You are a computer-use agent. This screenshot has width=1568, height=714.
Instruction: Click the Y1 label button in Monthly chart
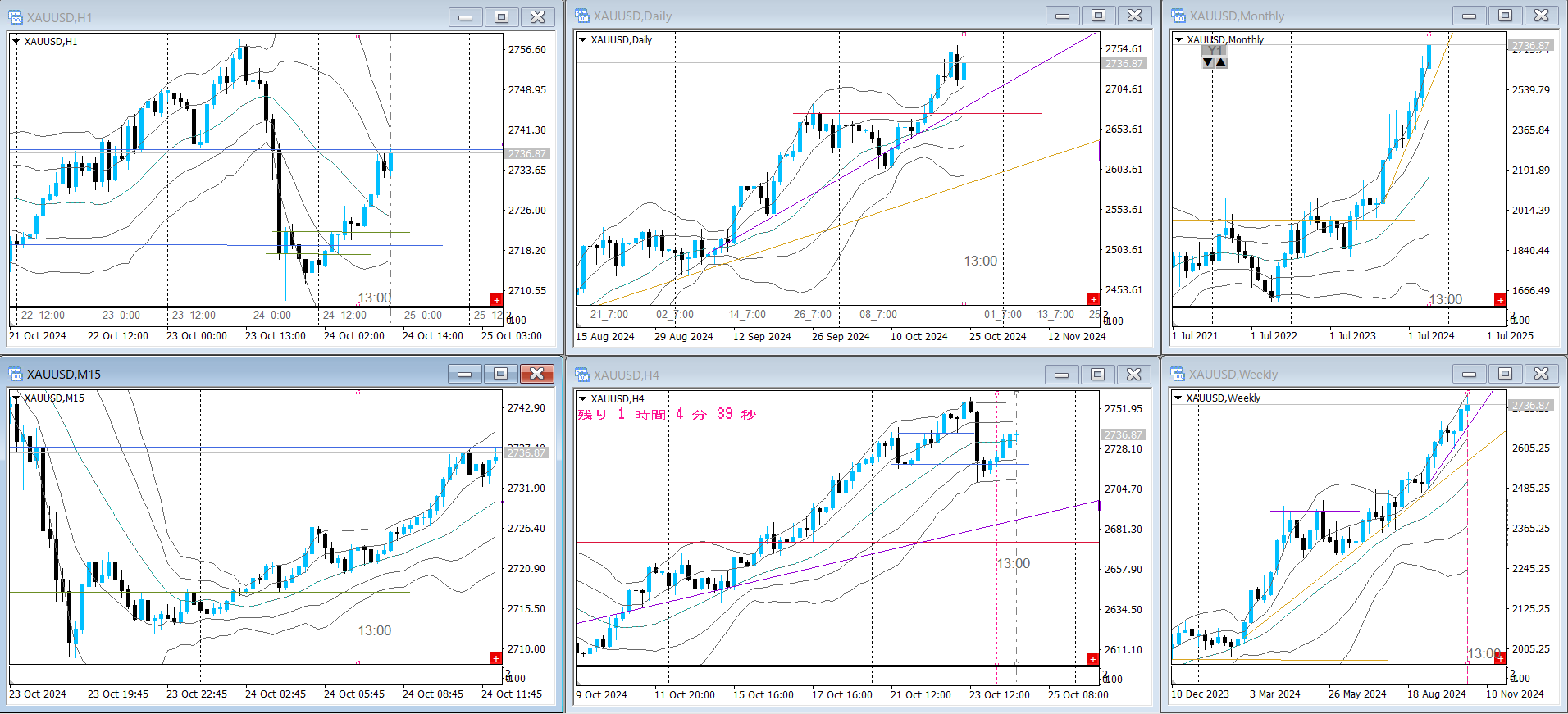pos(1215,51)
